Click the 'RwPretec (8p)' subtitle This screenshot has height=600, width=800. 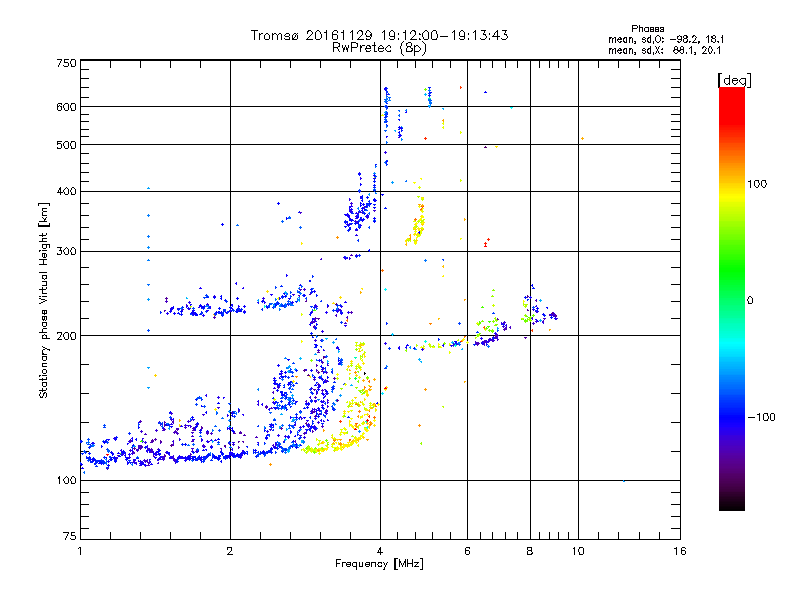pos(379,48)
